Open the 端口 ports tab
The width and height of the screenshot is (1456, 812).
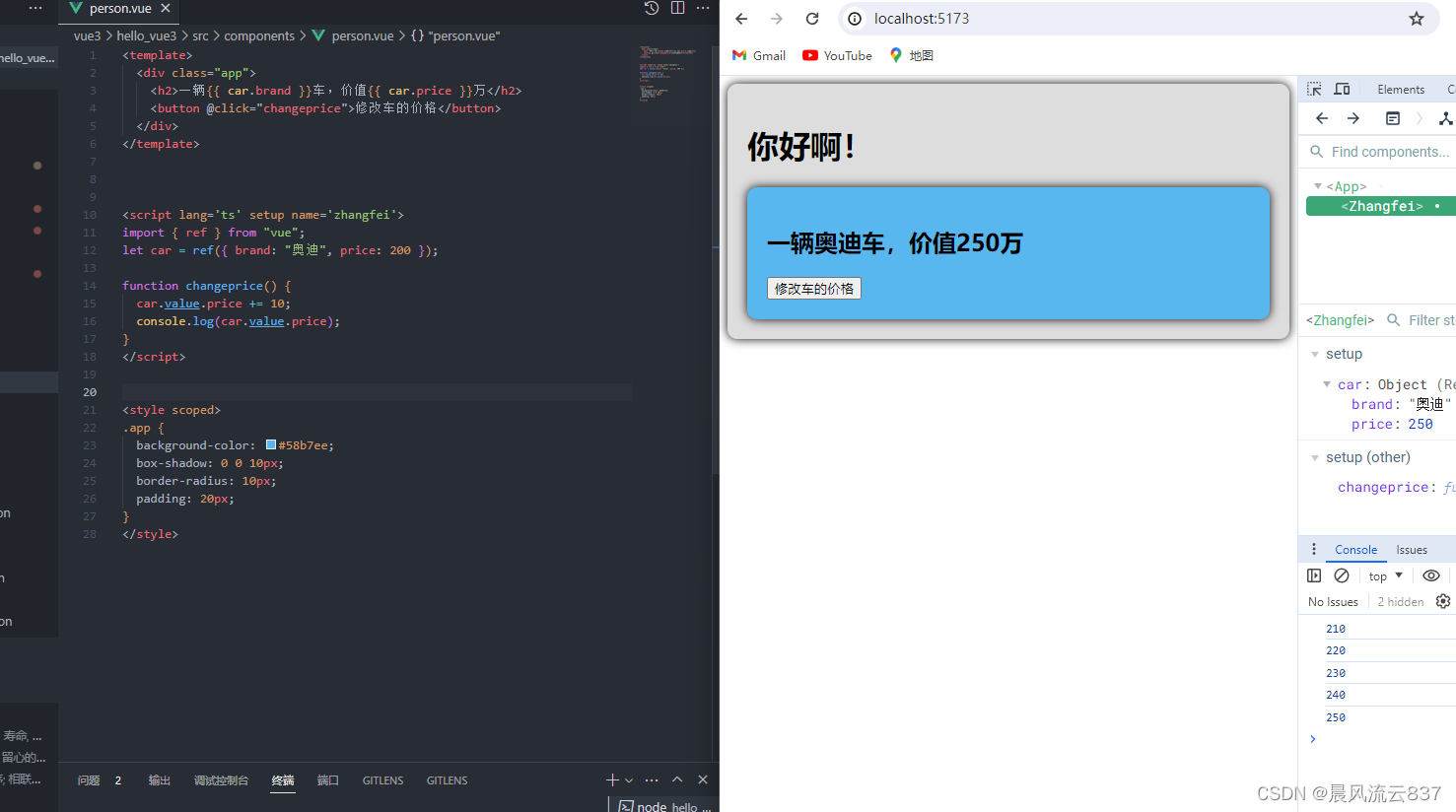(x=328, y=780)
